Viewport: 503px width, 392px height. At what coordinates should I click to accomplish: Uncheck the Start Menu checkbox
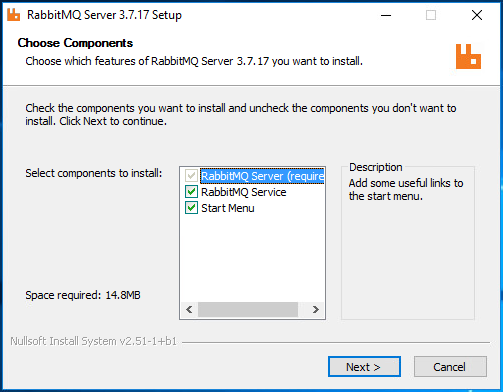pyautogui.click(x=191, y=208)
